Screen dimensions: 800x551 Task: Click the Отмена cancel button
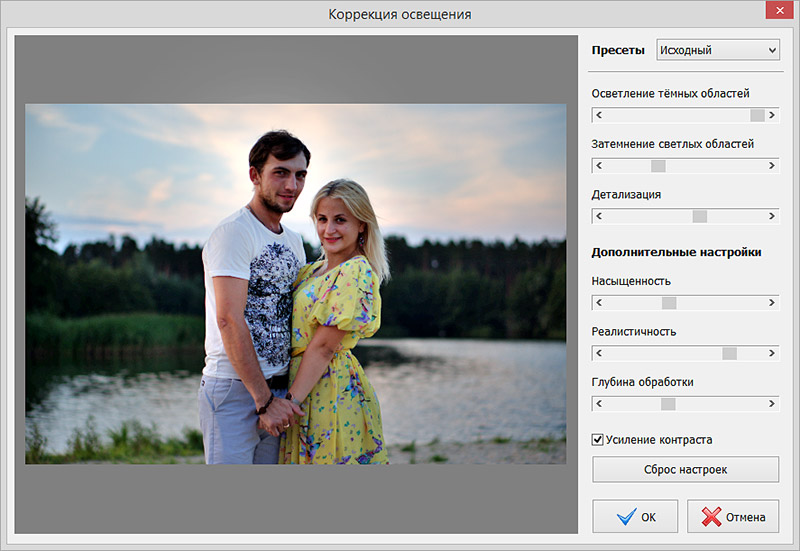point(733,517)
